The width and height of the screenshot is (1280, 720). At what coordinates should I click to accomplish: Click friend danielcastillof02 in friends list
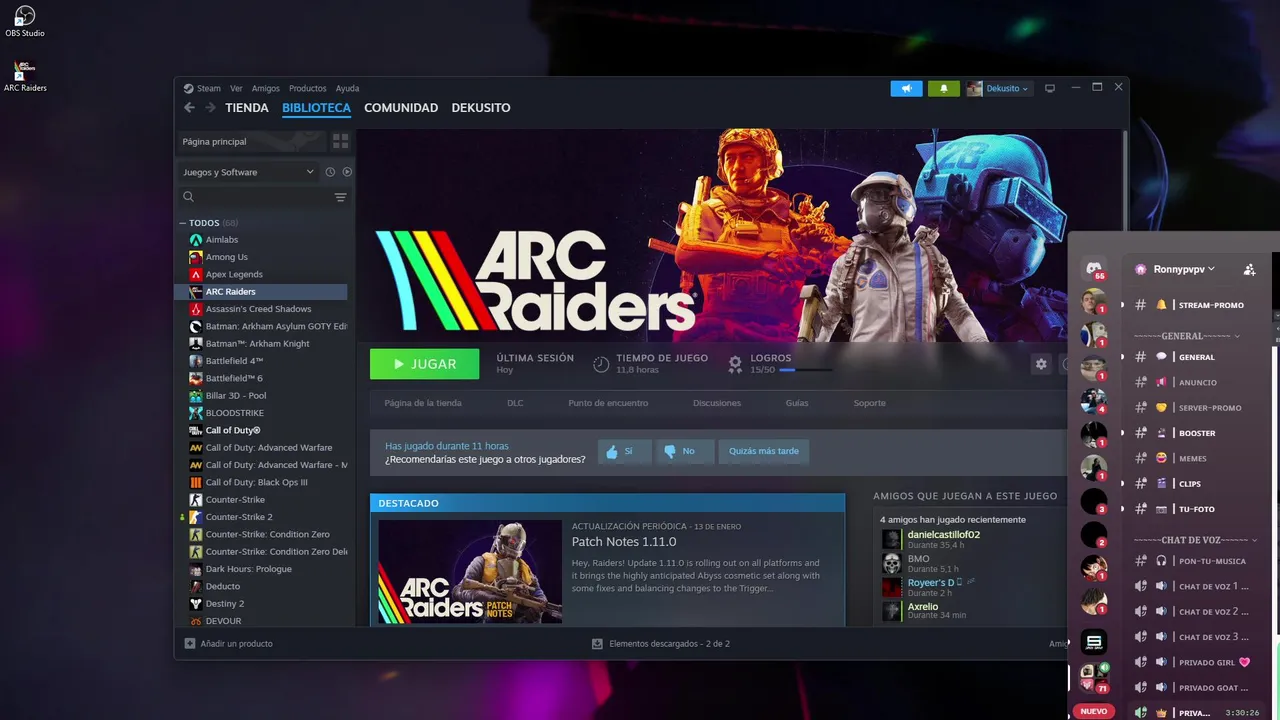click(x=943, y=535)
